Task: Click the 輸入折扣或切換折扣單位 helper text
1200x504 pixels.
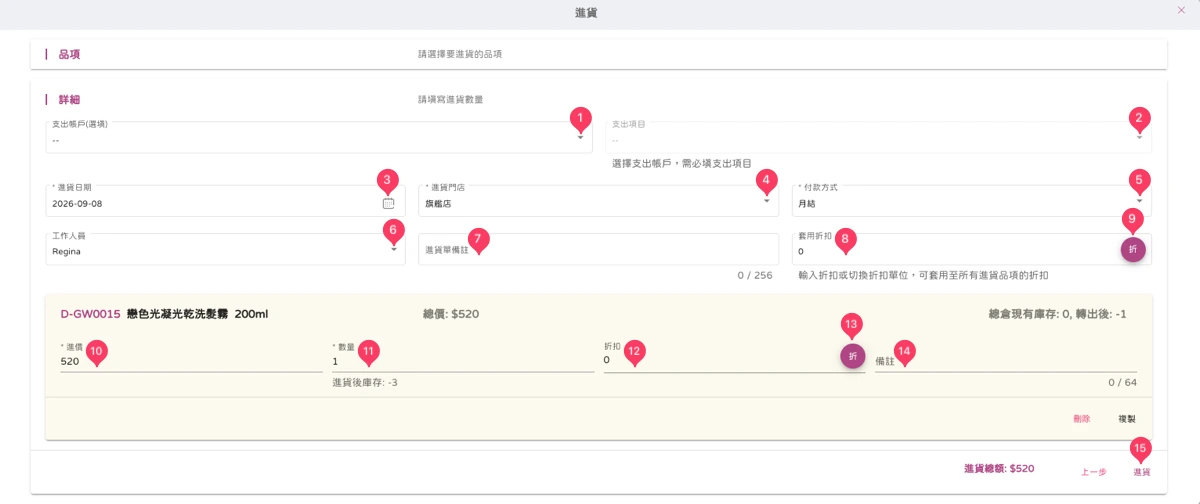Action: tap(925, 275)
